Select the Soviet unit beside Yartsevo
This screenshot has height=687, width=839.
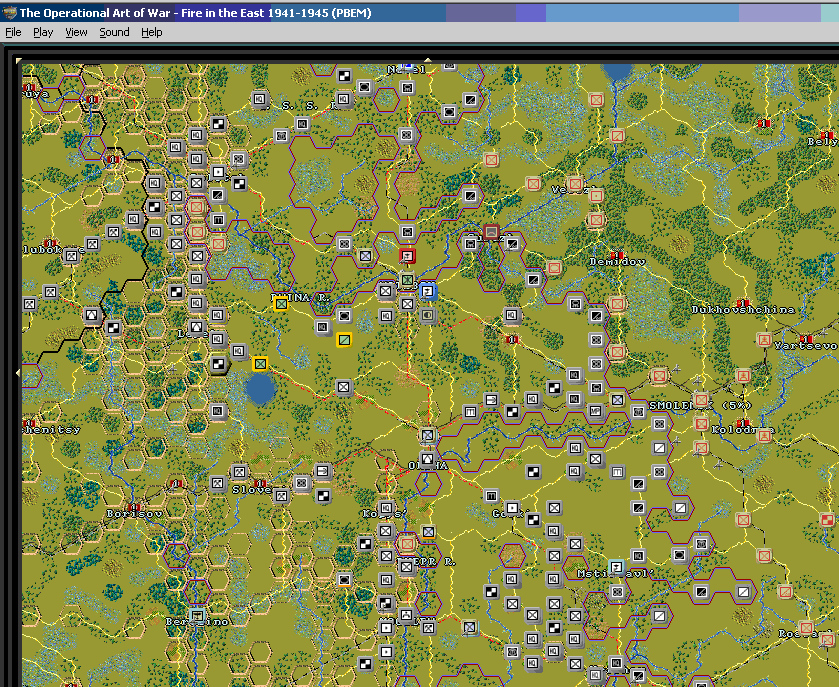tap(764, 339)
